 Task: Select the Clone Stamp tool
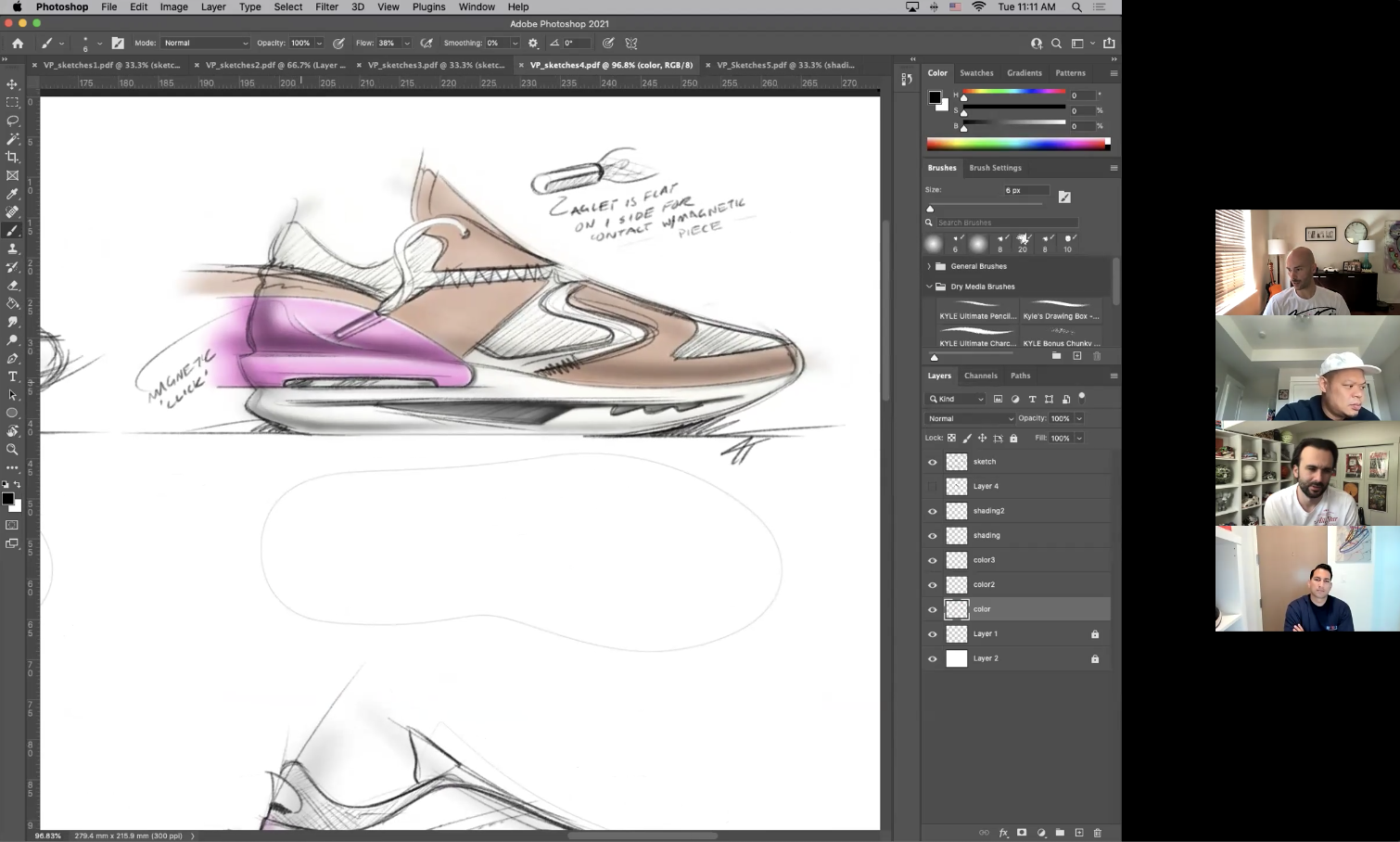(x=12, y=249)
